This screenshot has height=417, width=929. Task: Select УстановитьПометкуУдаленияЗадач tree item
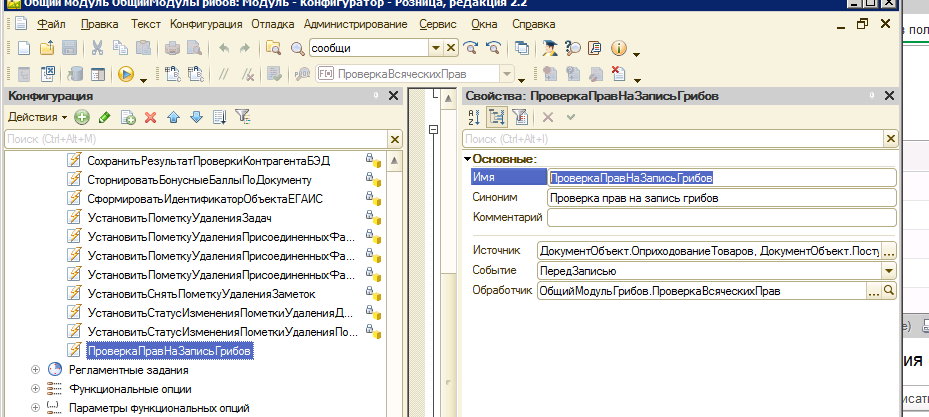point(180,218)
